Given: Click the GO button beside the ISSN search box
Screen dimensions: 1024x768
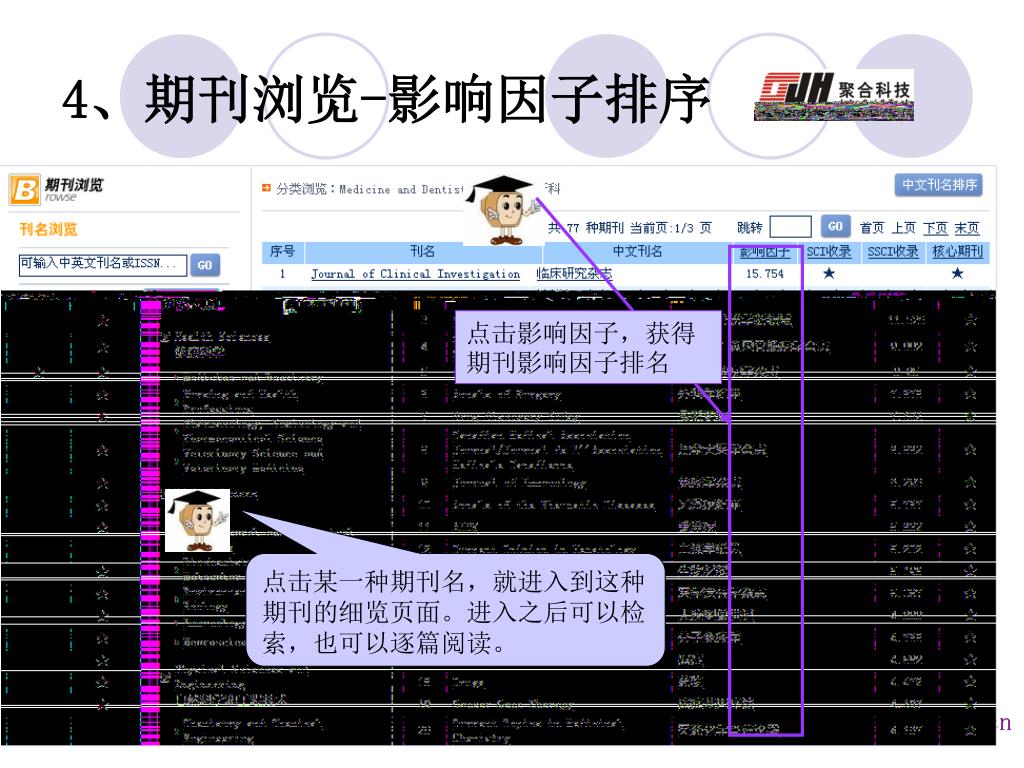Looking at the screenshot, I should pos(204,265).
